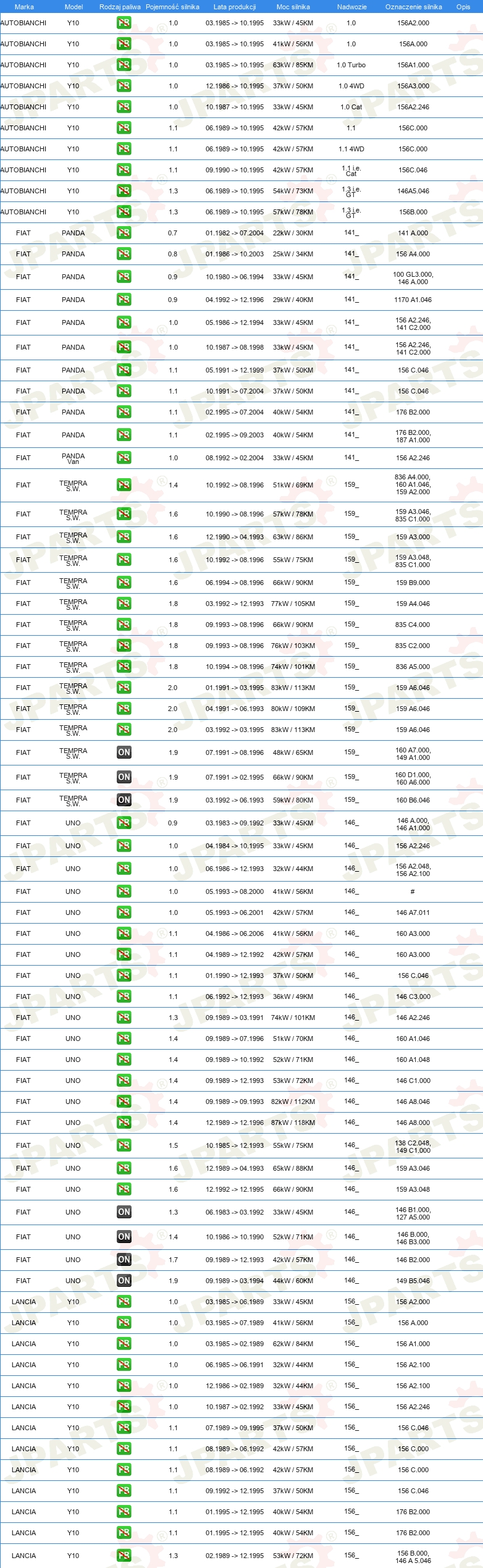Image resolution: width=483 pixels, height=1568 pixels.
Task: Select the '05.1993 -> 08.2000' production years cell
Action: click(235, 891)
